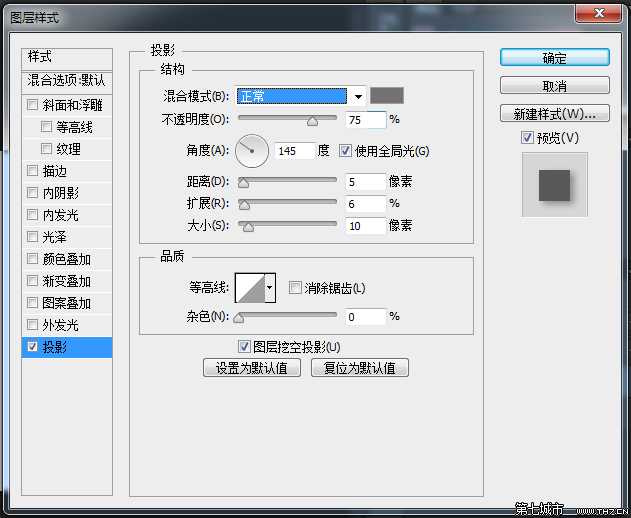Enable the 斜面和浮雕 checkbox
631x518 pixels.
(32, 105)
